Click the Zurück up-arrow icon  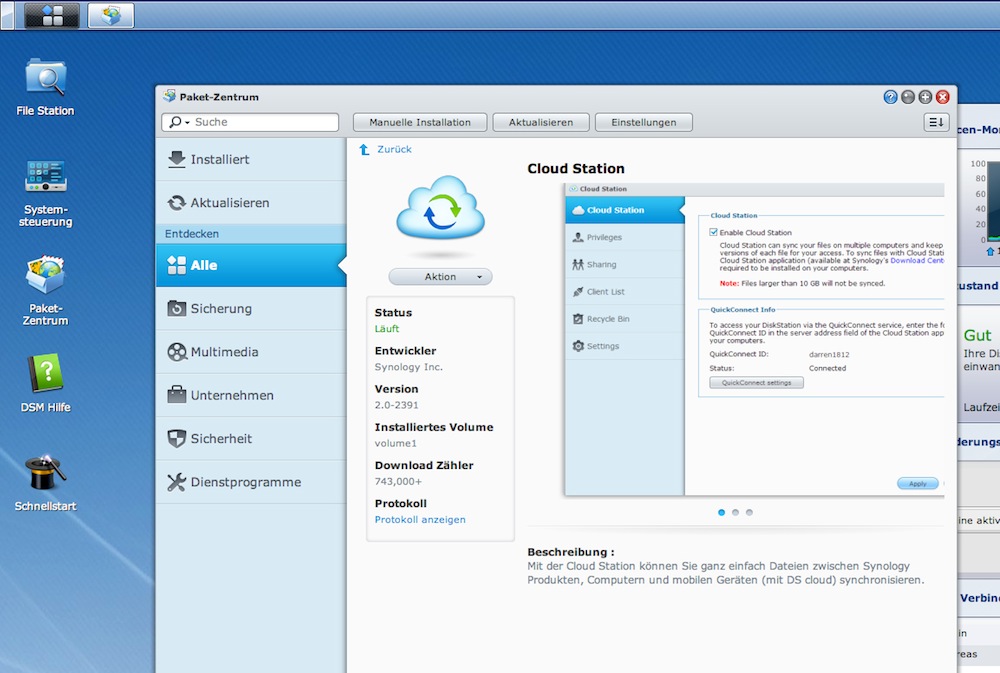click(x=364, y=149)
